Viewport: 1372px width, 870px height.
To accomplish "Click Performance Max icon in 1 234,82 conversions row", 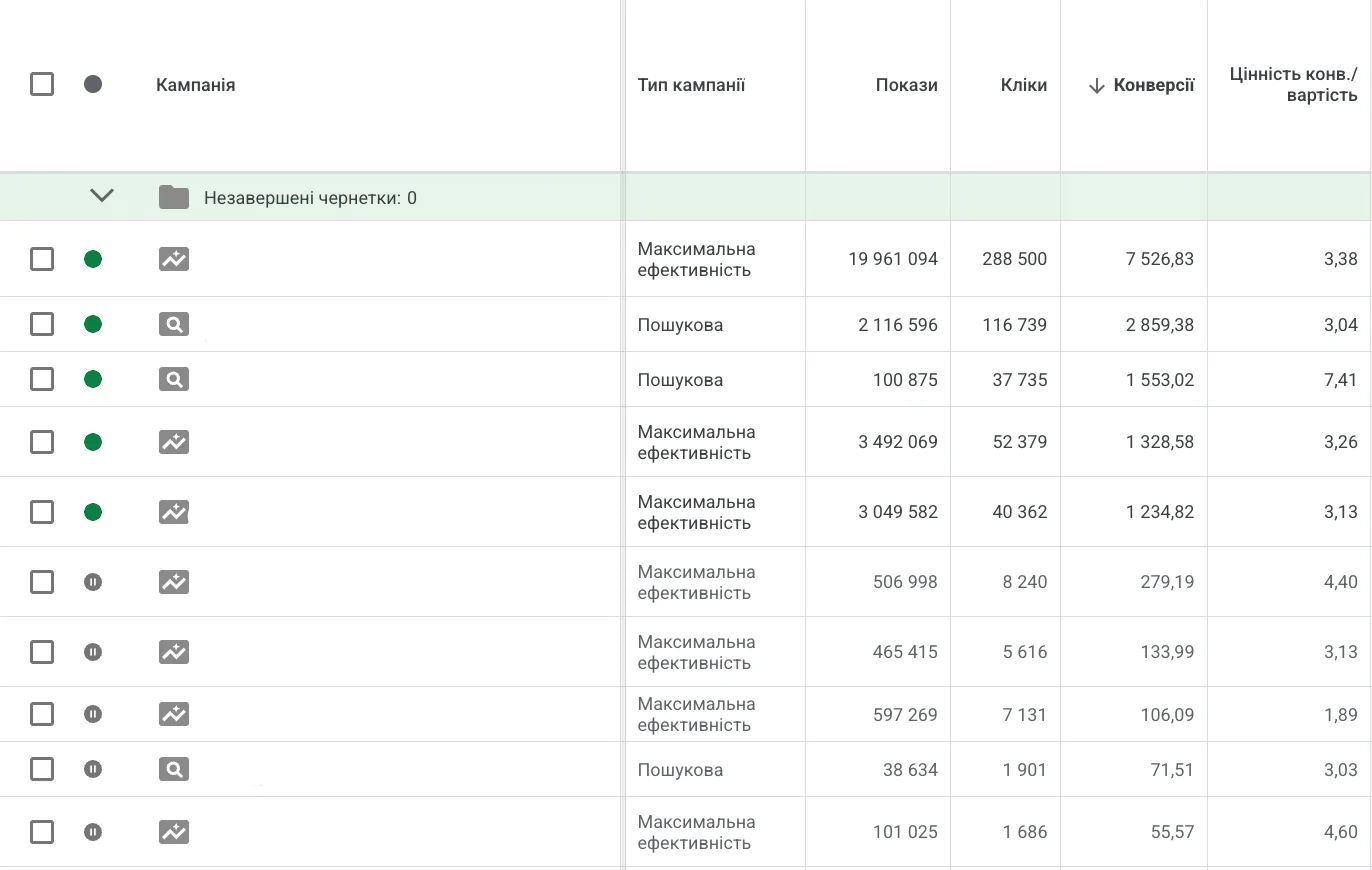I will [x=174, y=512].
